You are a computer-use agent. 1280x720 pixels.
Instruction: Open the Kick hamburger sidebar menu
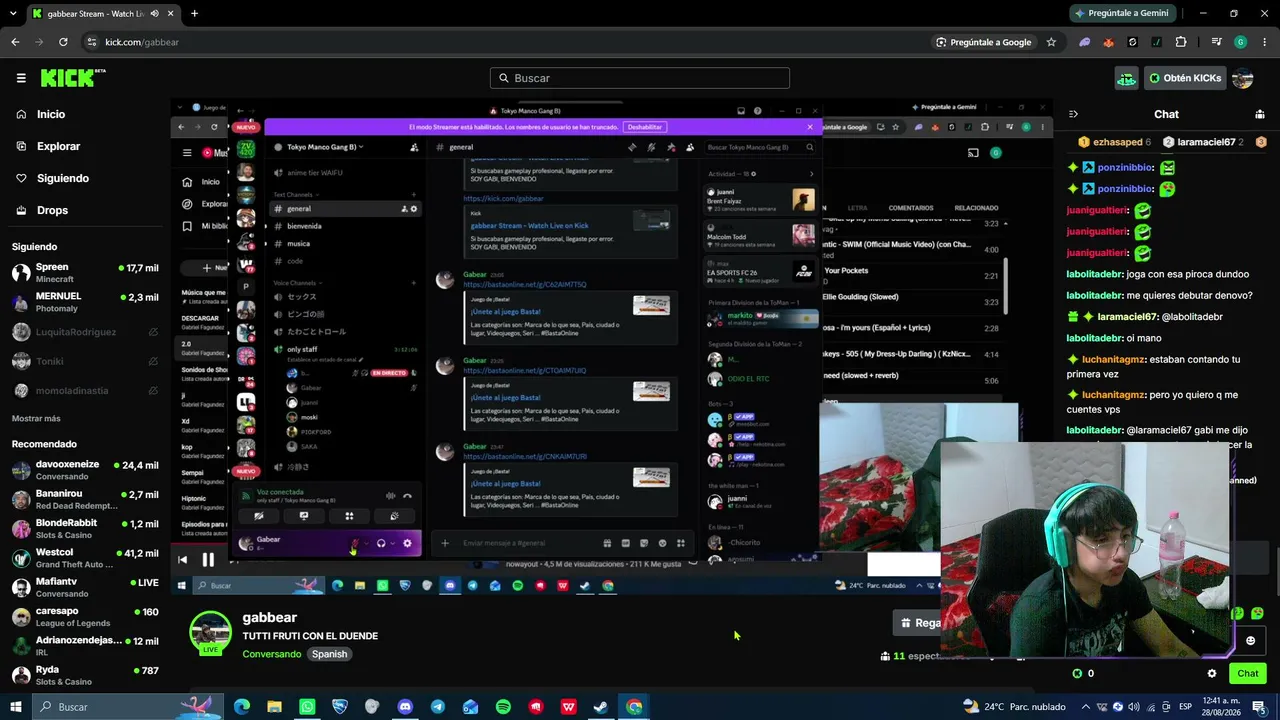[x=21, y=78]
